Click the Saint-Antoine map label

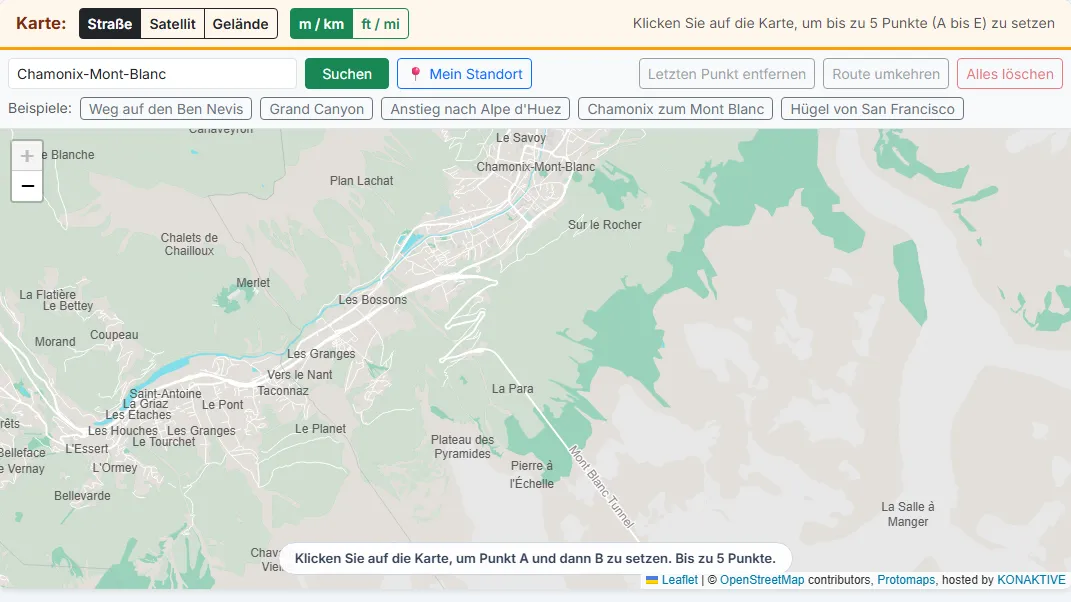165,394
